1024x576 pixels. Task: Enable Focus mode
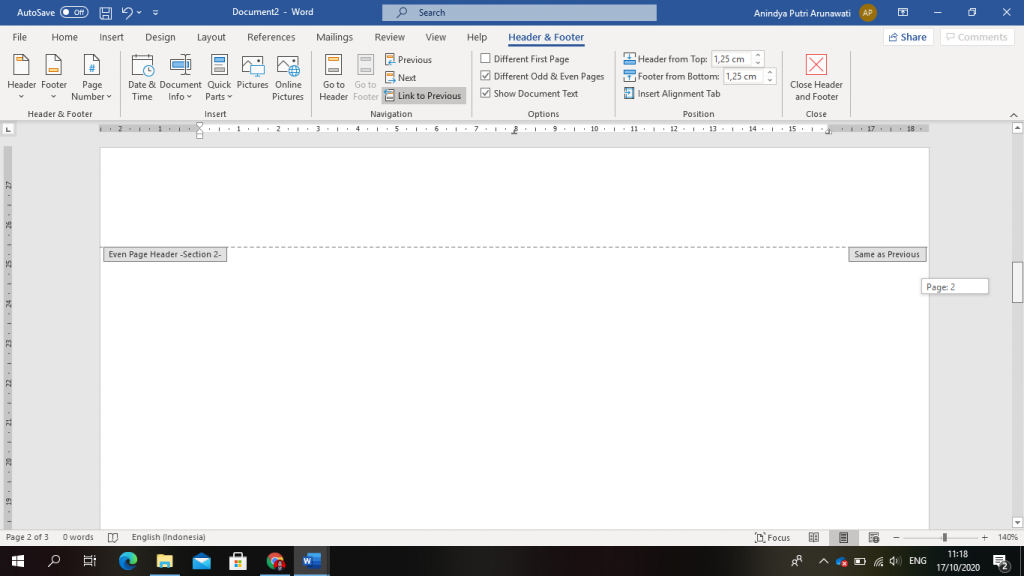pyautogui.click(x=772, y=537)
